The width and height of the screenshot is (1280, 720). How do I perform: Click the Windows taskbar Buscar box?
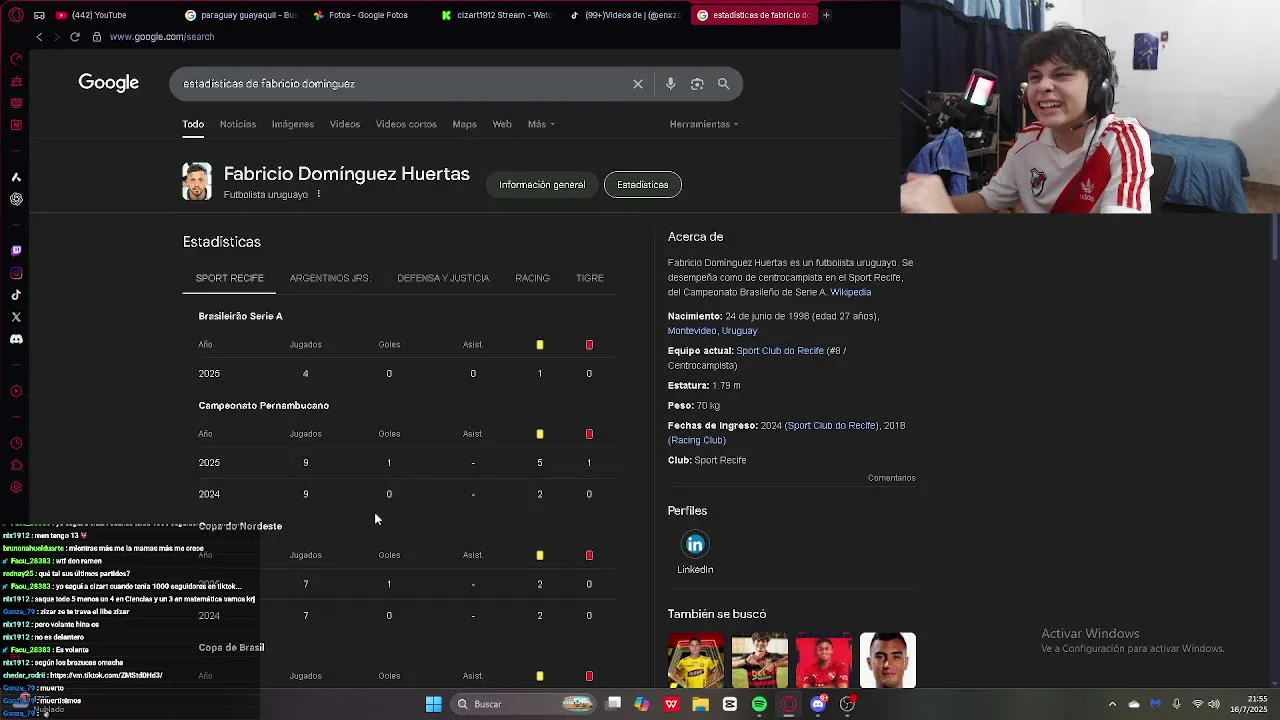pyautogui.click(x=522, y=704)
